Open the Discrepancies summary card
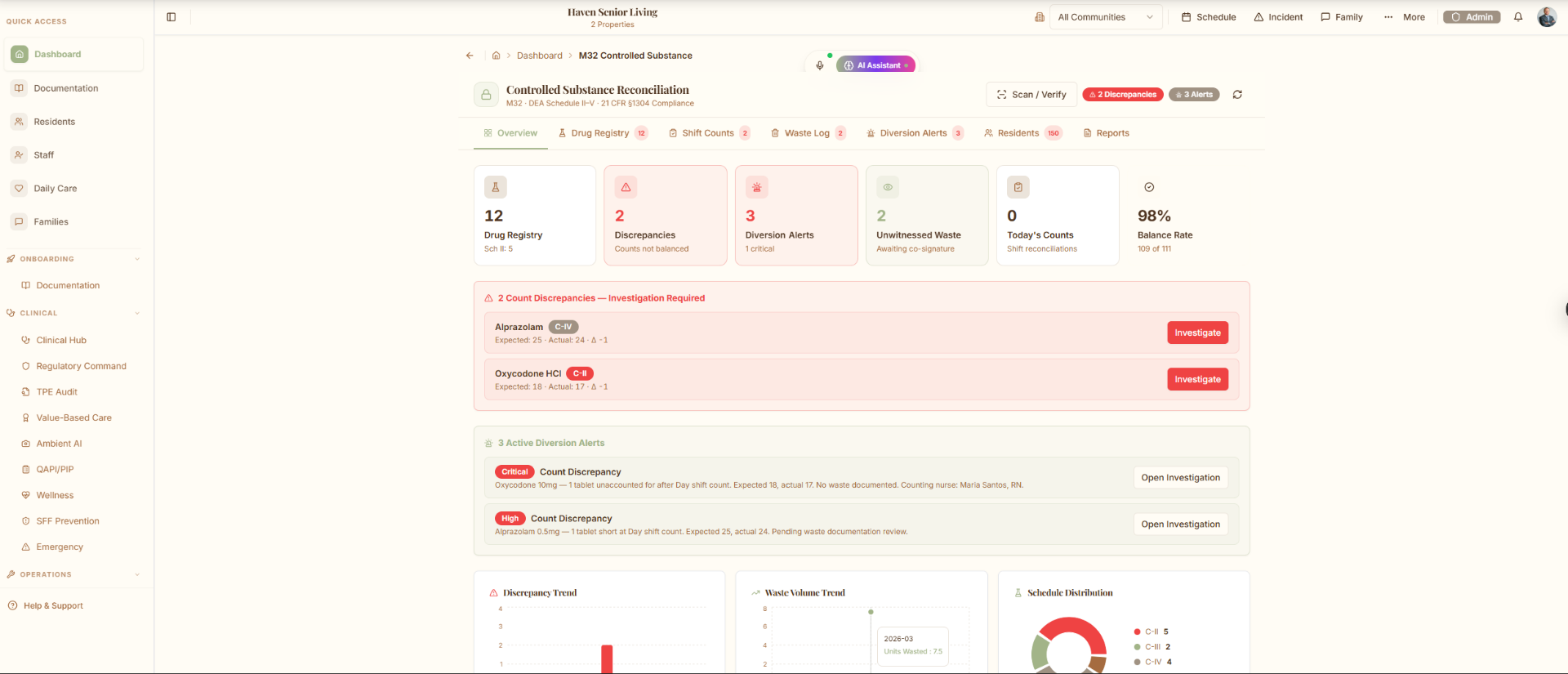The width and height of the screenshot is (1568, 674). (x=666, y=216)
